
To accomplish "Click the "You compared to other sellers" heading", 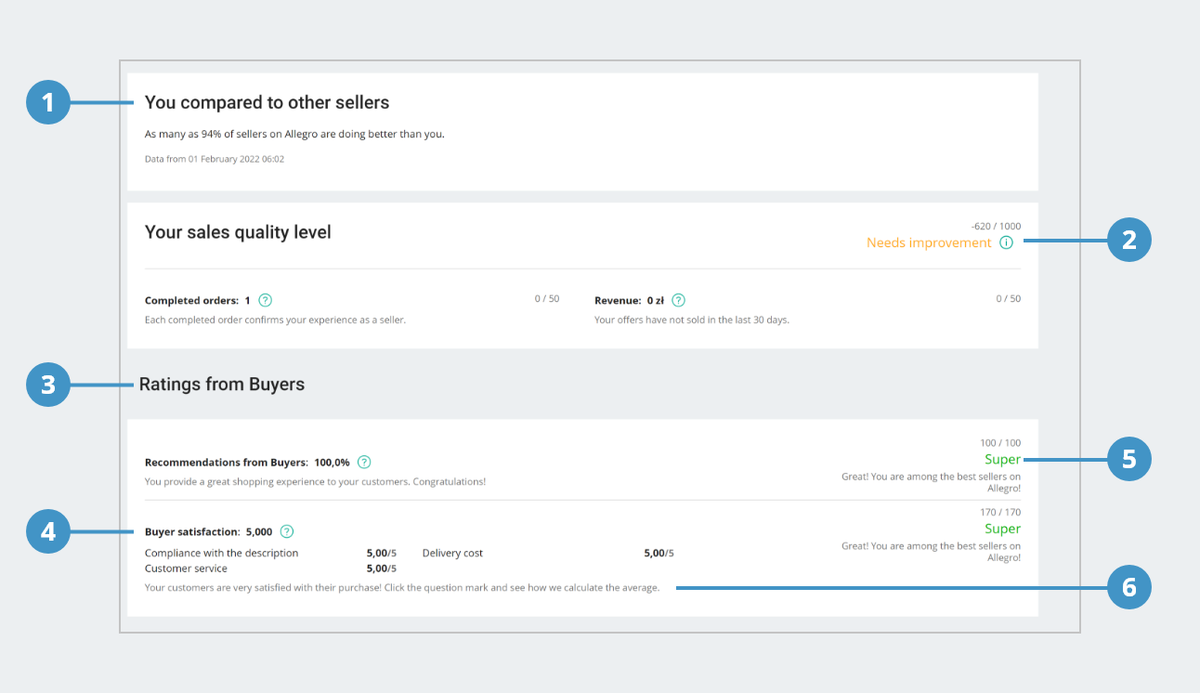I will 267,102.
